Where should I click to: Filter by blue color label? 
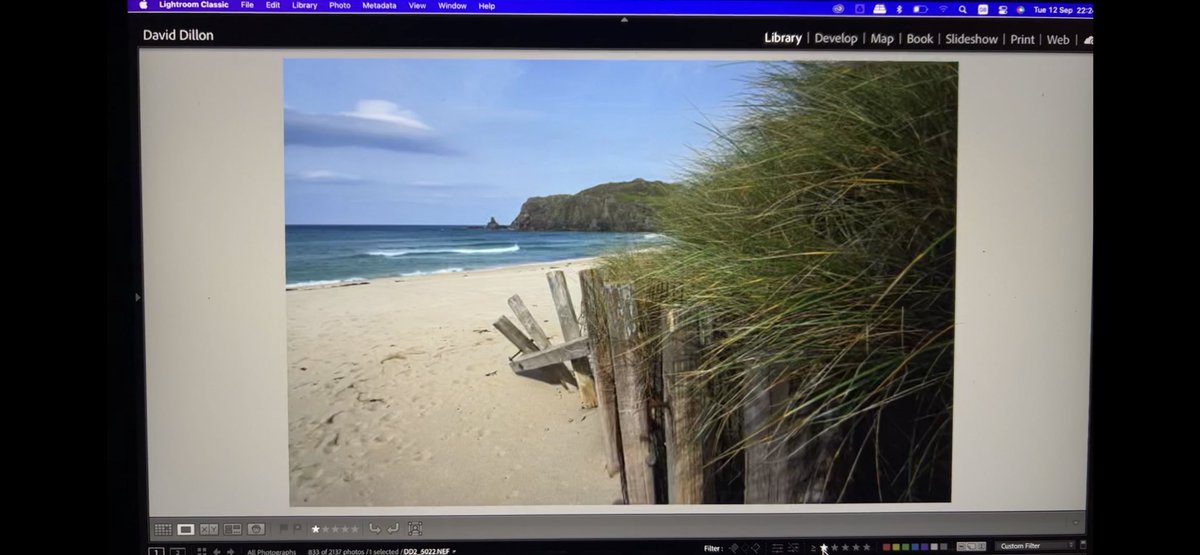point(915,548)
